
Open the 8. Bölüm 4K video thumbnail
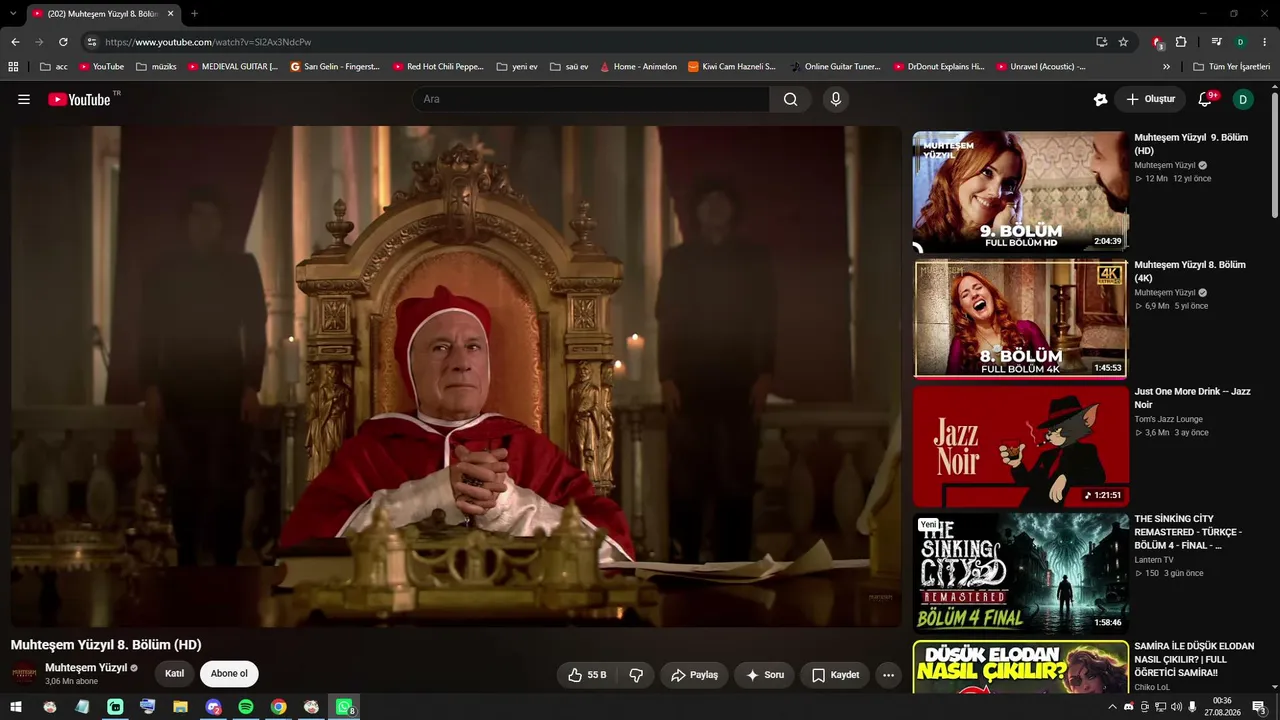click(x=1021, y=318)
